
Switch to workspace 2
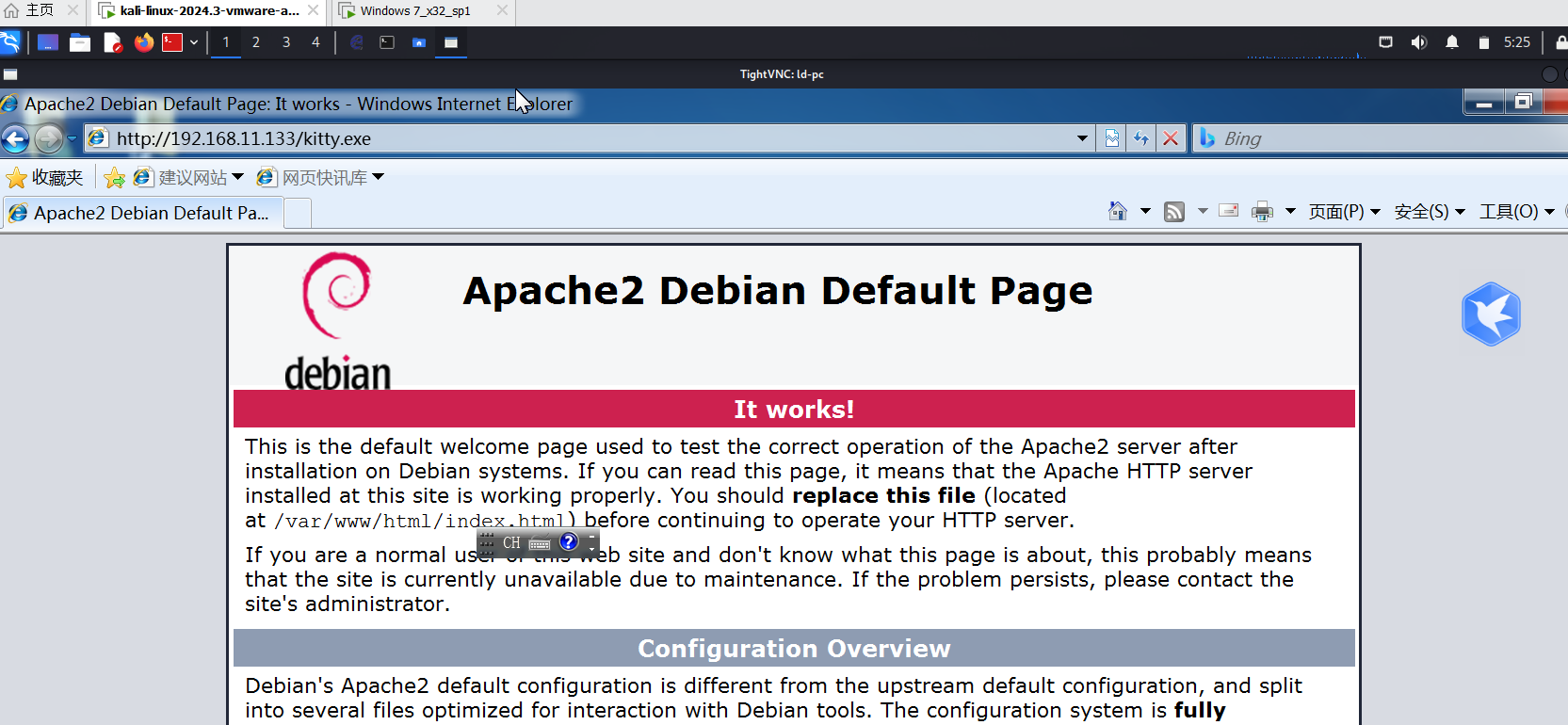pyautogui.click(x=256, y=42)
